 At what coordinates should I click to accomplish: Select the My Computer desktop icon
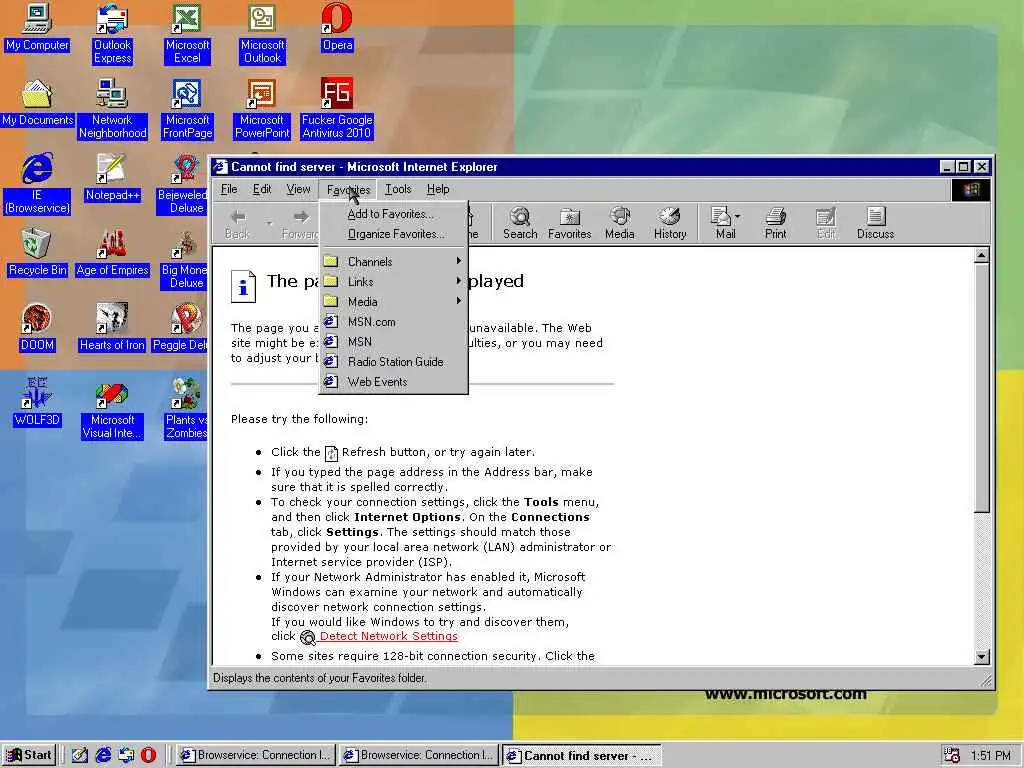[37, 27]
